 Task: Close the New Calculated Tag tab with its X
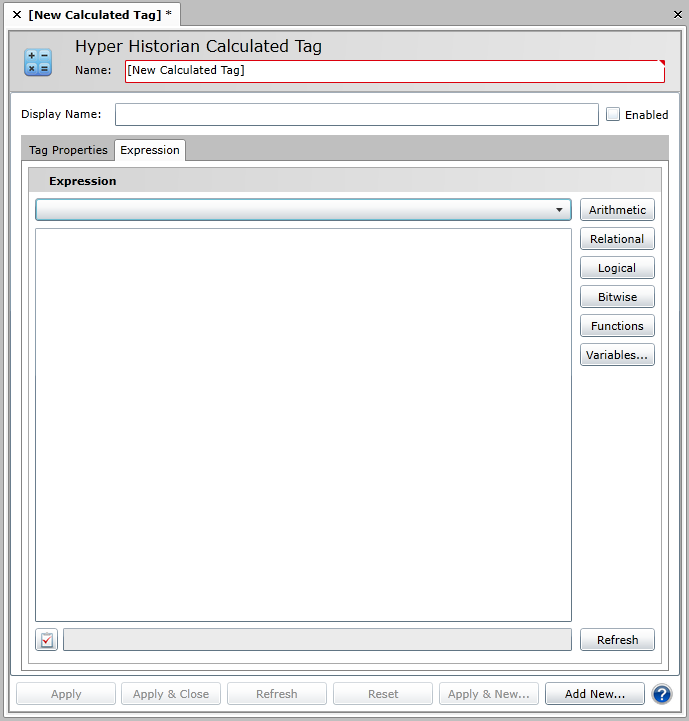pos(17,15)
